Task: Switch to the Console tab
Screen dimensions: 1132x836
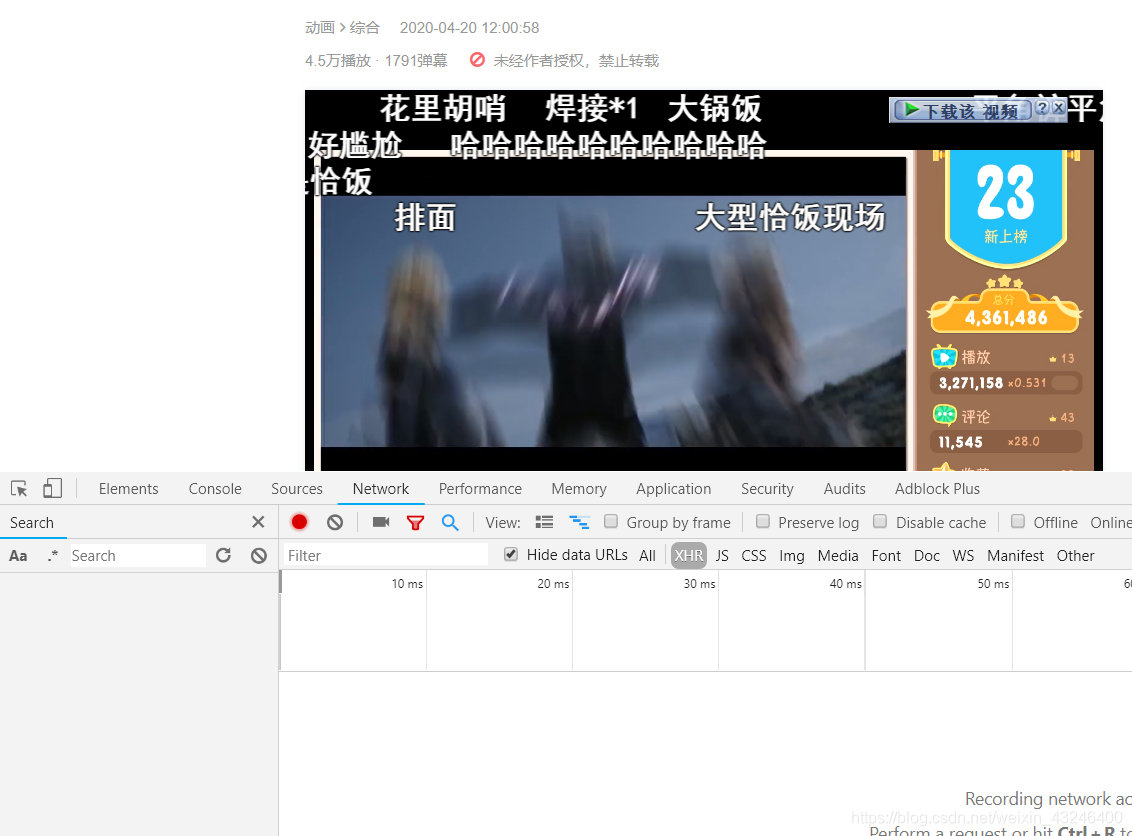Action: 215,489
